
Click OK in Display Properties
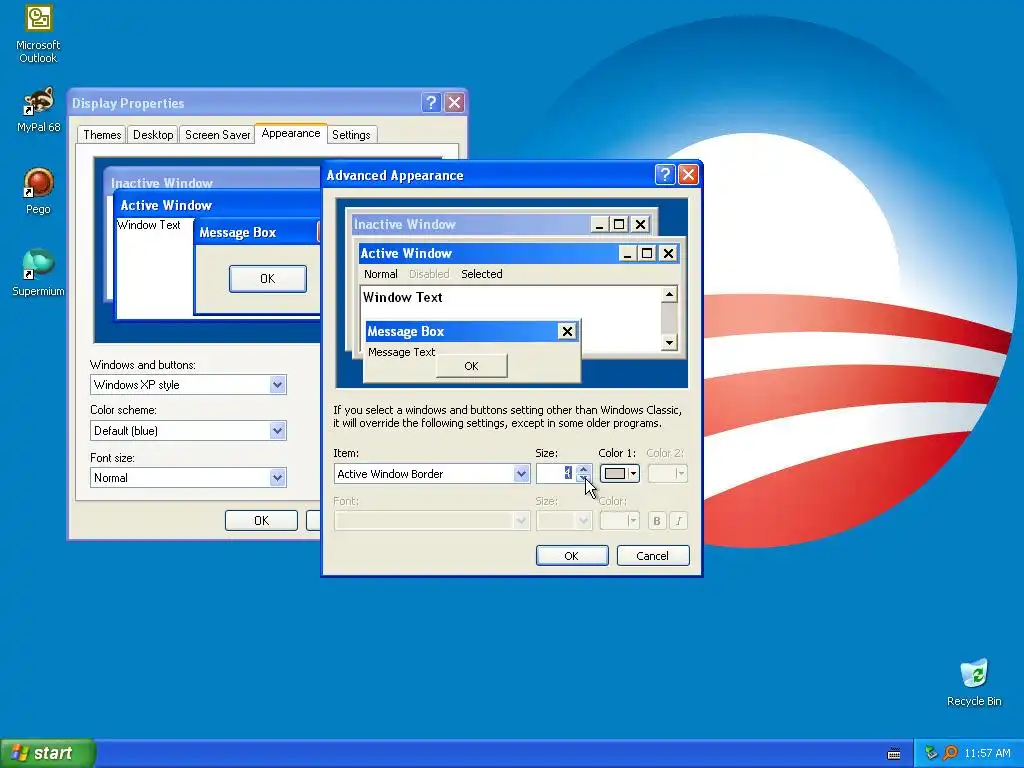pos(261,520)
